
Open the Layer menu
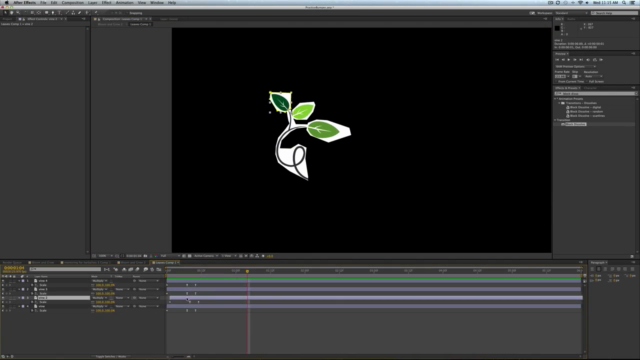pyautogui.click(x=93, y=2)
